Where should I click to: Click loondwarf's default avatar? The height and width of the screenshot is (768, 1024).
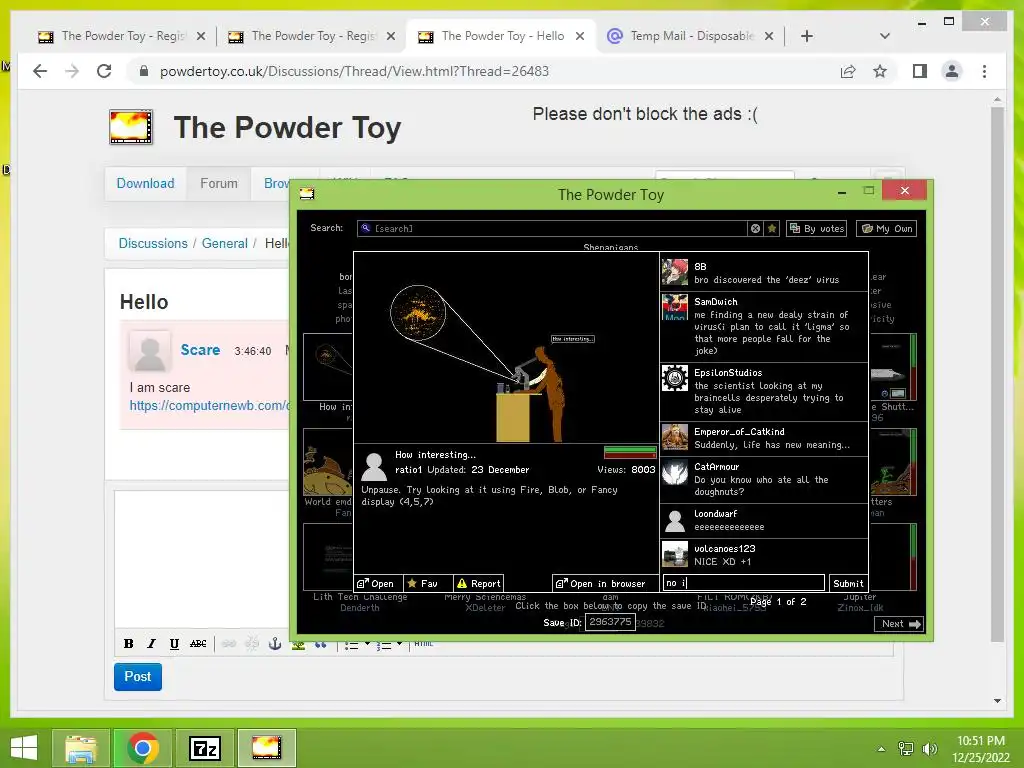(675, 520)
